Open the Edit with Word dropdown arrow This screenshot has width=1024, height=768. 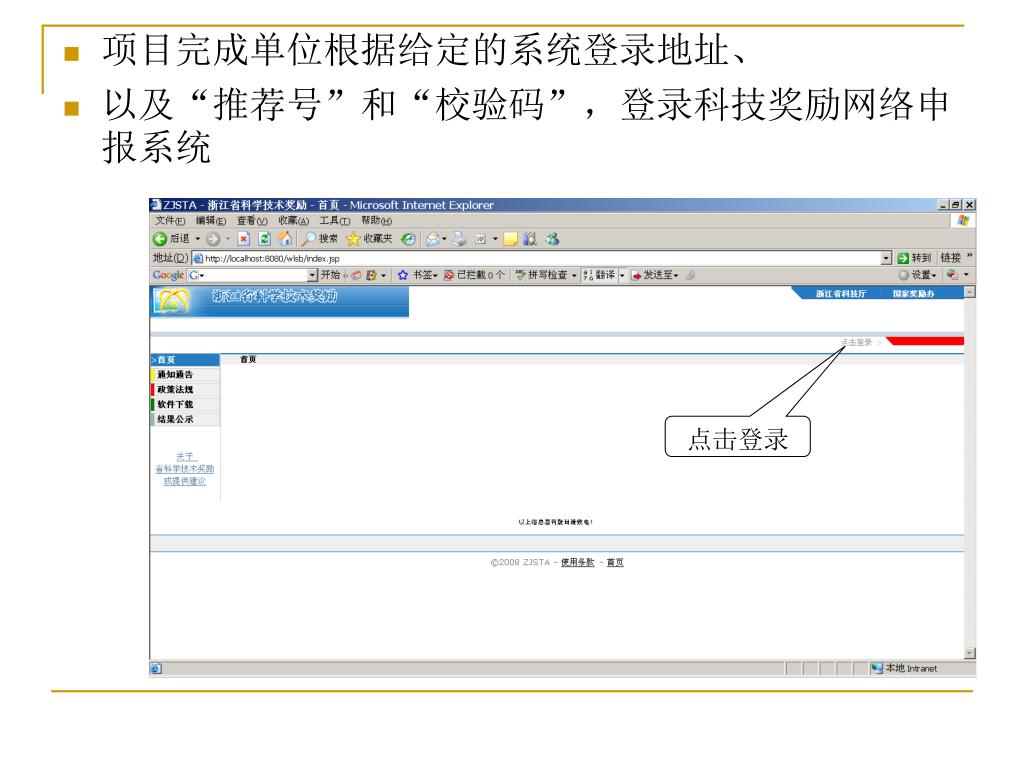[495, 239]
